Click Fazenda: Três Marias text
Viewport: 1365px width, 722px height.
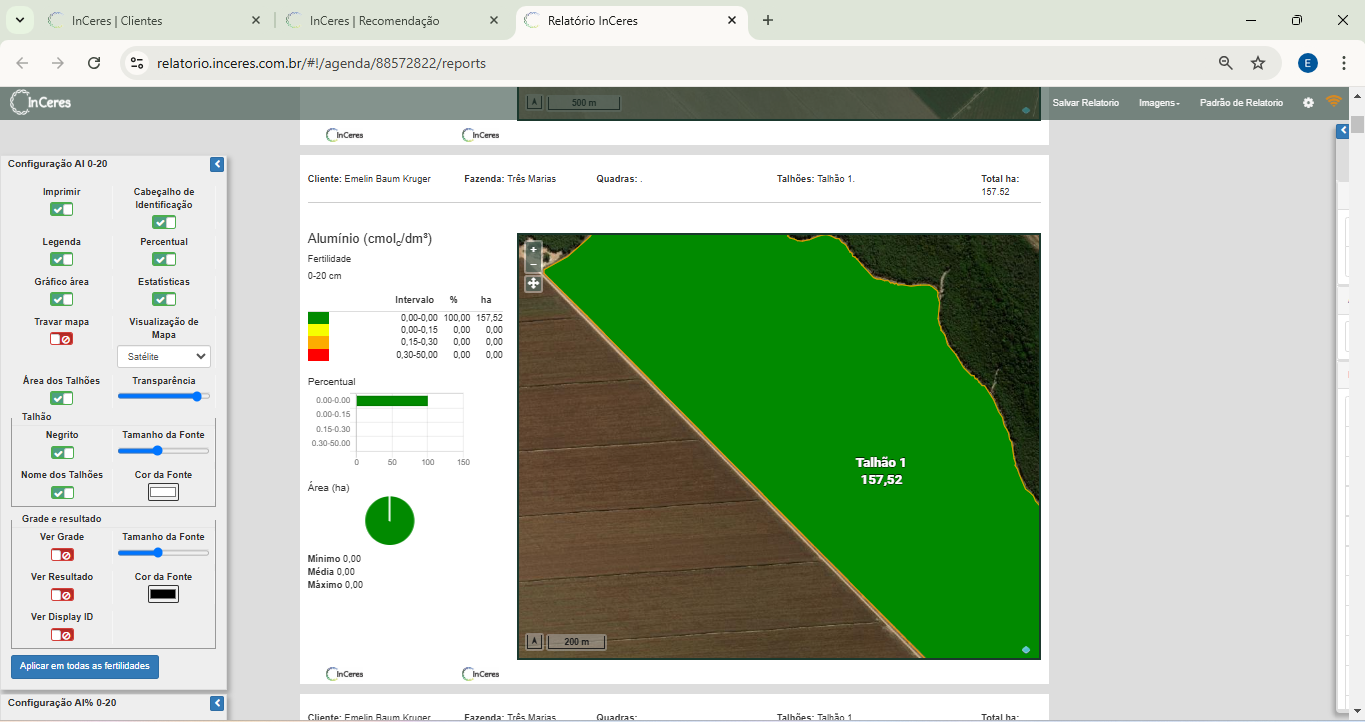510,179
